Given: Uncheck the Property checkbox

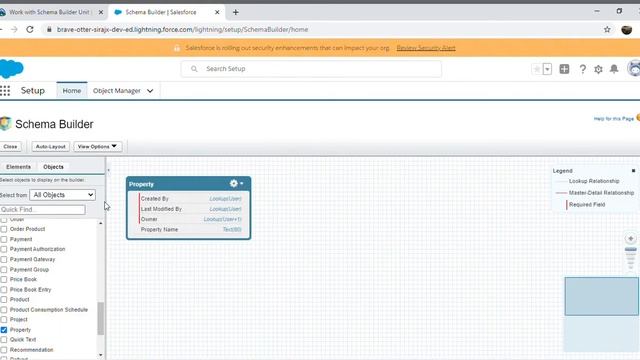Looking at the screenshot, I should [x=4, y=330].
